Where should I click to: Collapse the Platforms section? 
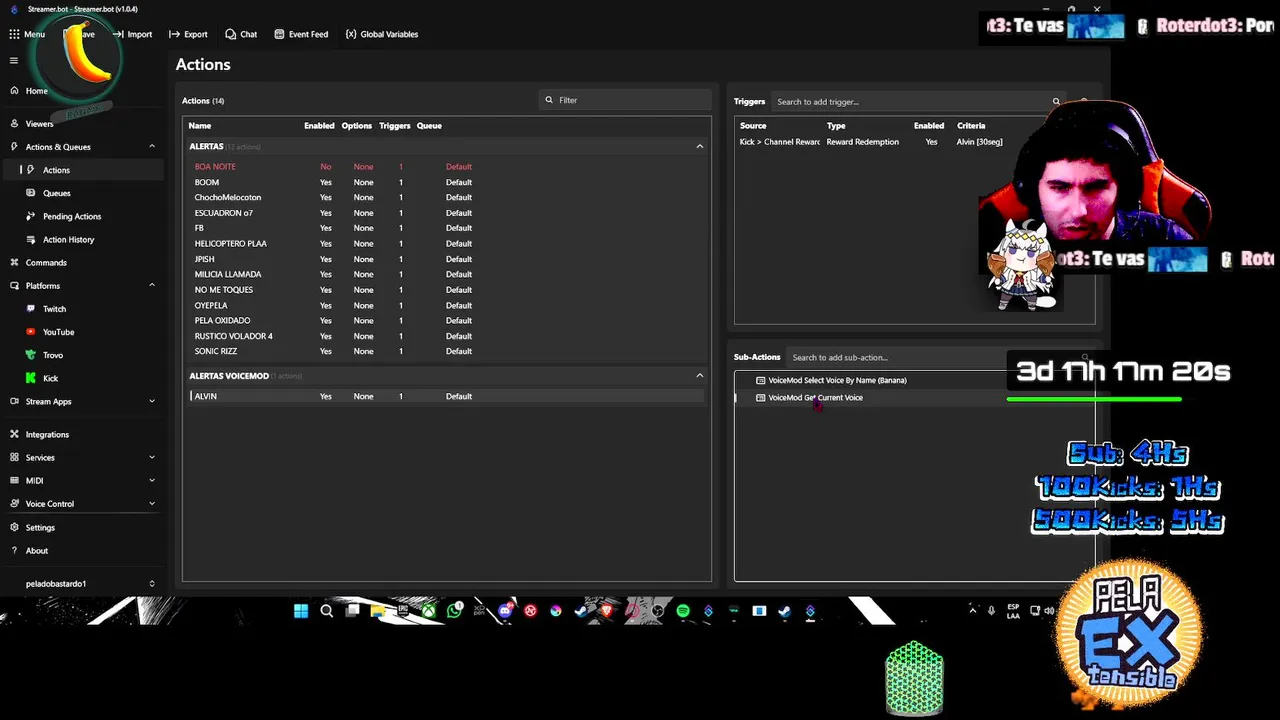pyautogui.click(x=152, y=286)
